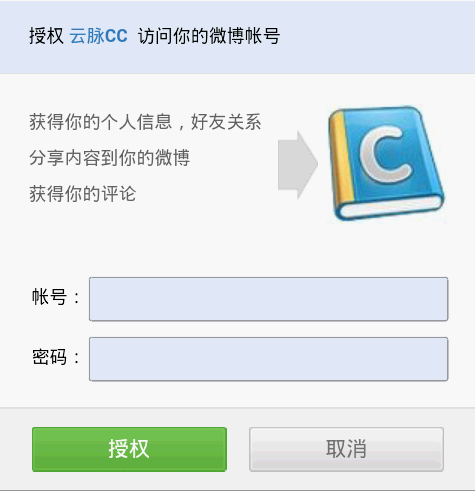
Task: Click the white pages of the book icon
Action: pyautogui.click(x=390, y=207)
